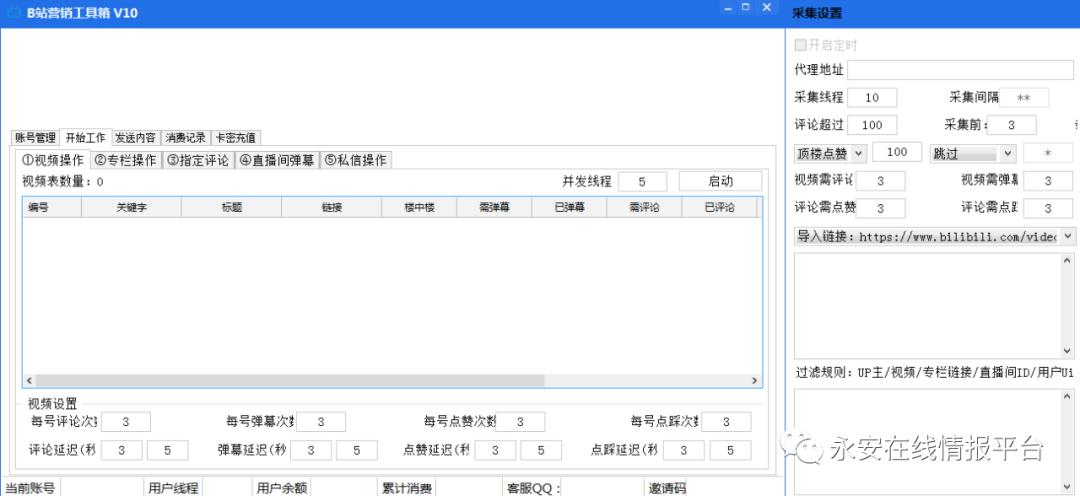1080x496 pixels.
Task: Click the video table's horizontal scrollbar thumb
Action: click(x=290, y=381)
